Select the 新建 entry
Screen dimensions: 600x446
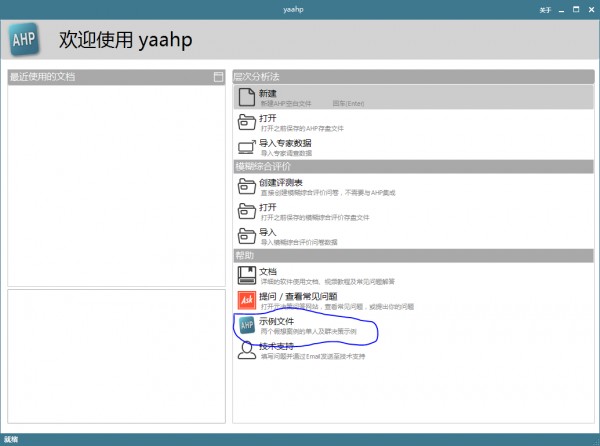tap(413, 97)
